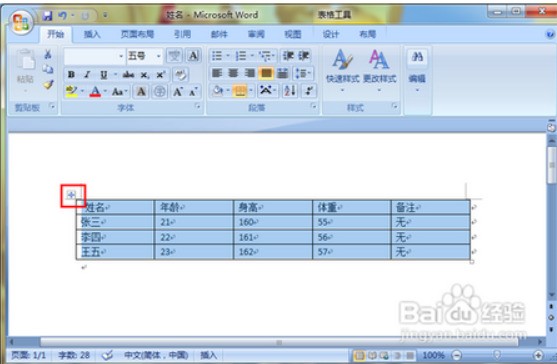Toggle show/hide paragraph marks

(309, 91)
